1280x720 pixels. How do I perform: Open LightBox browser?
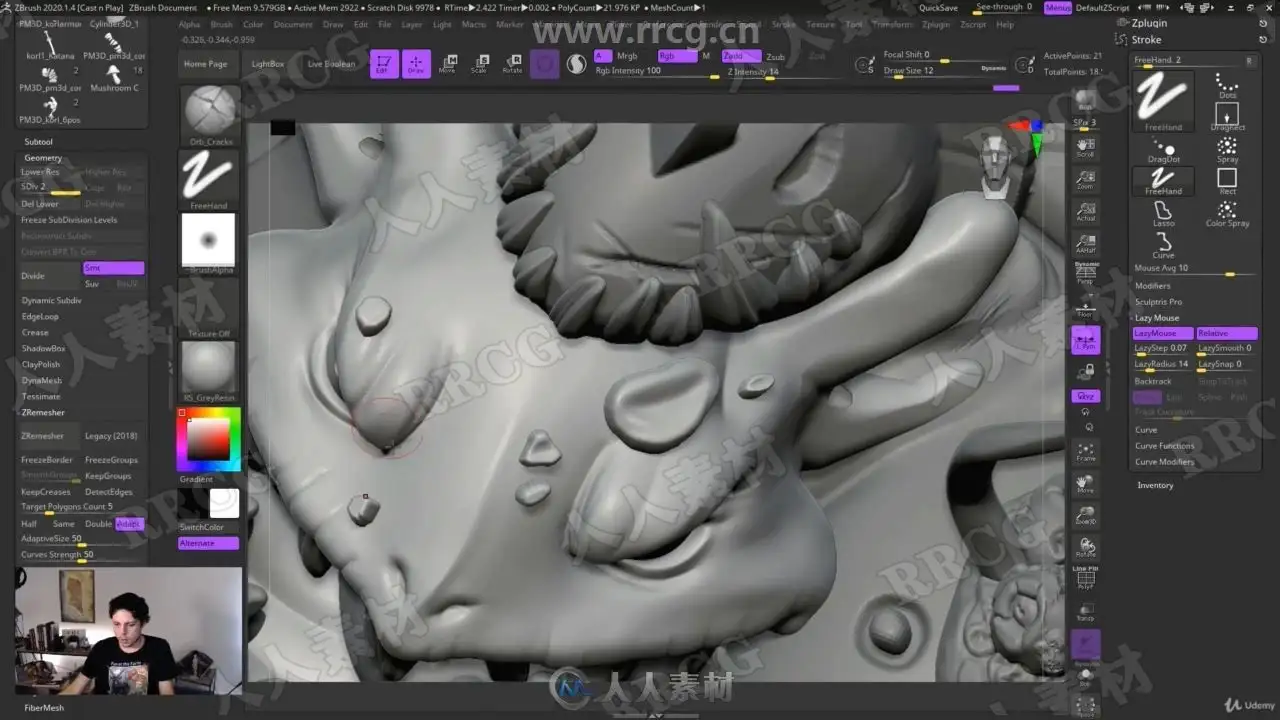[268, 64]
